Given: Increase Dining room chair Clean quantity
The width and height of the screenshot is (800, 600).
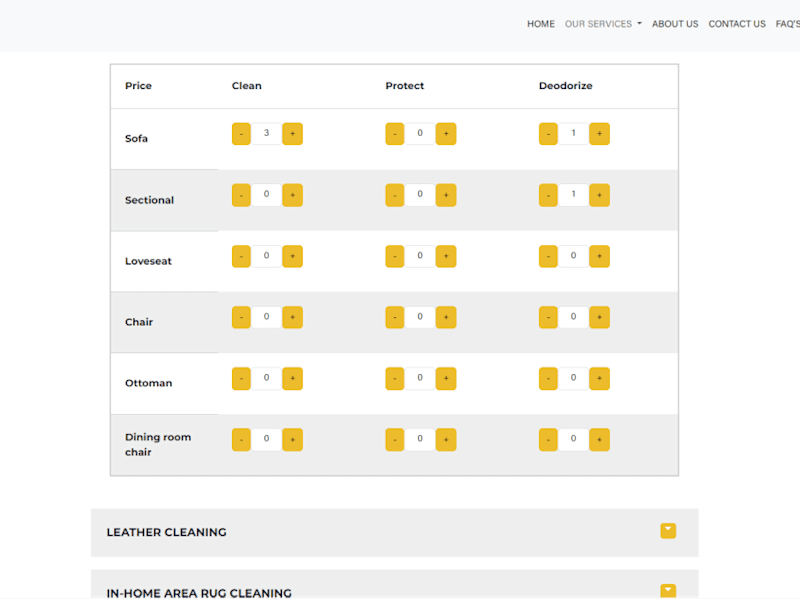Looking at the screenshot, I should (x=292, y=440).
